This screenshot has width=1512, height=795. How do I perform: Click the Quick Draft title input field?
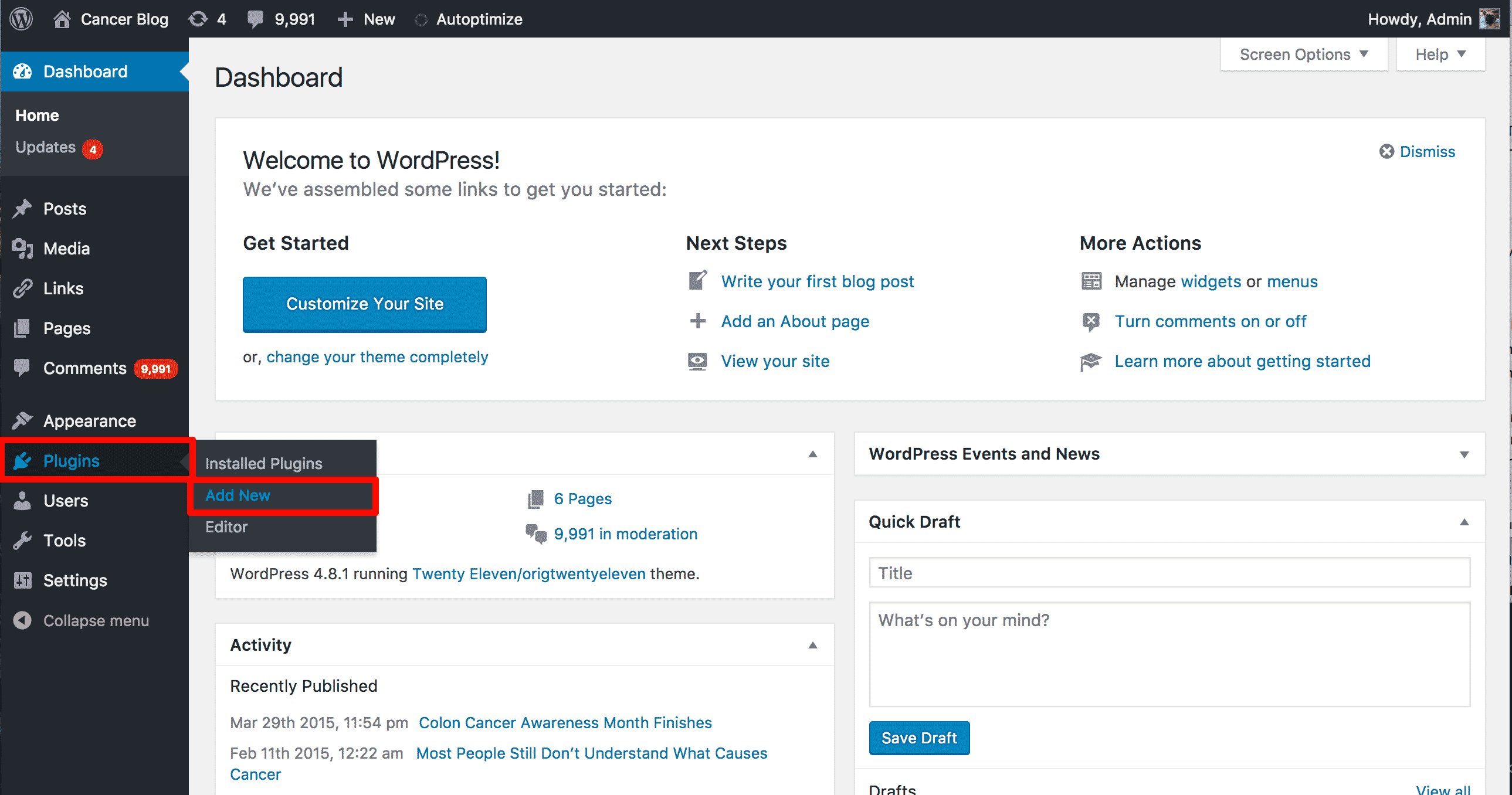tap(1169, 572)
